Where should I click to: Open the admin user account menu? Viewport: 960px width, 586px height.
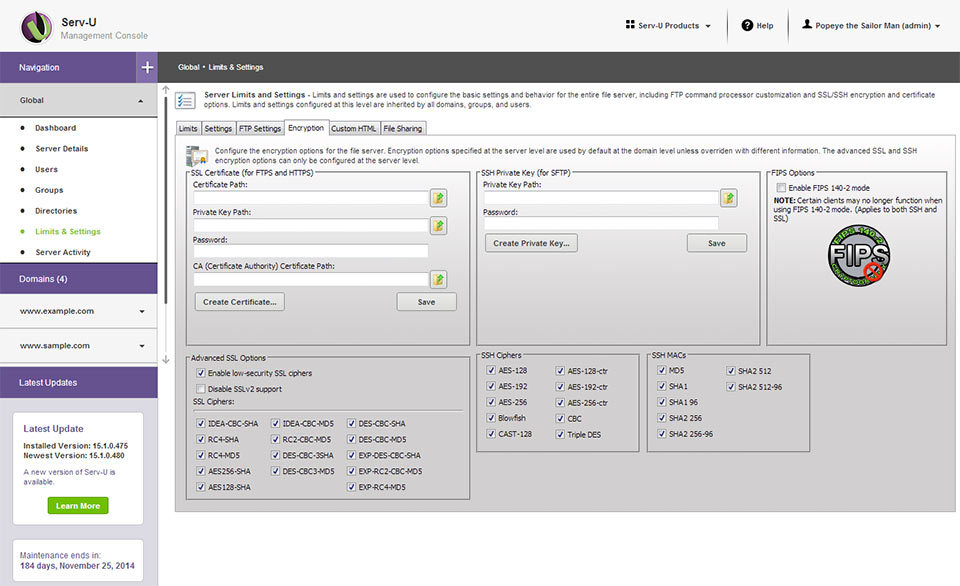pos(871,25)
